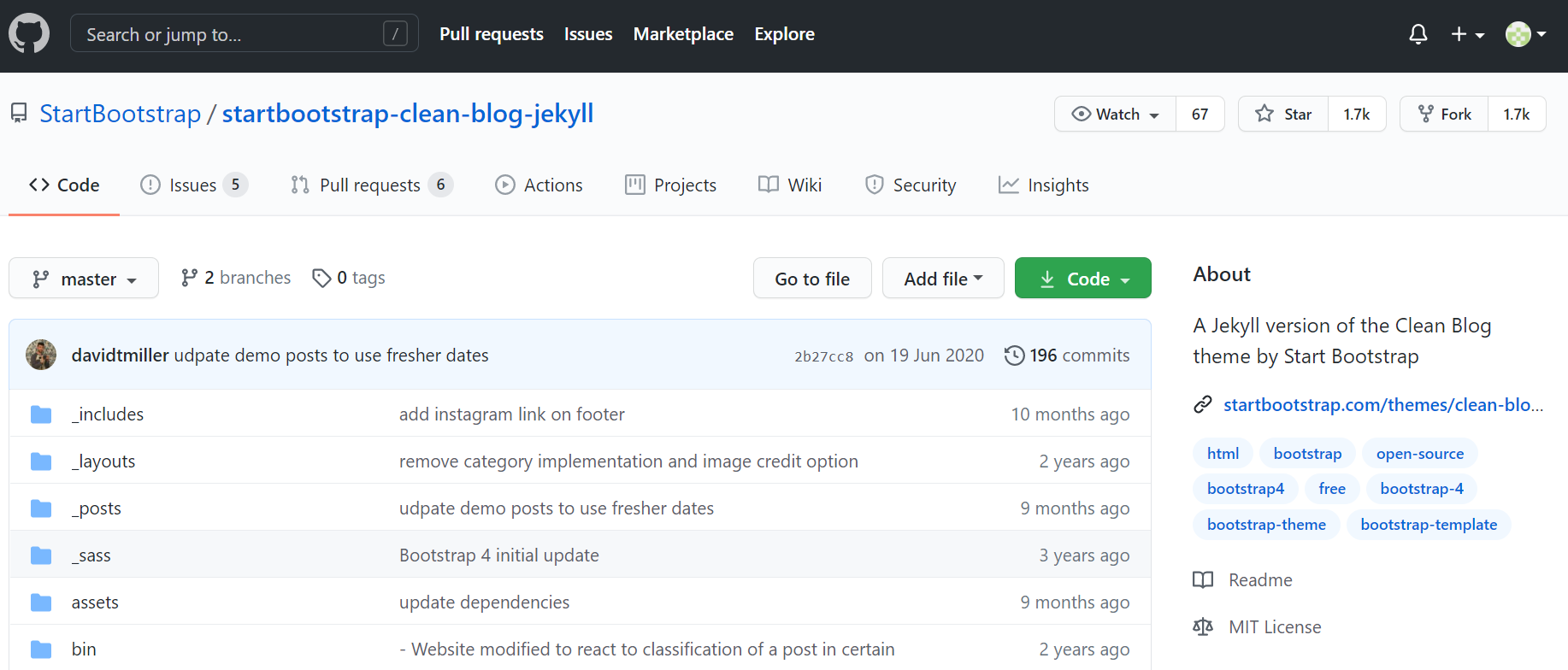Click the bootstrap4 topic tag

pos(1246,488)
